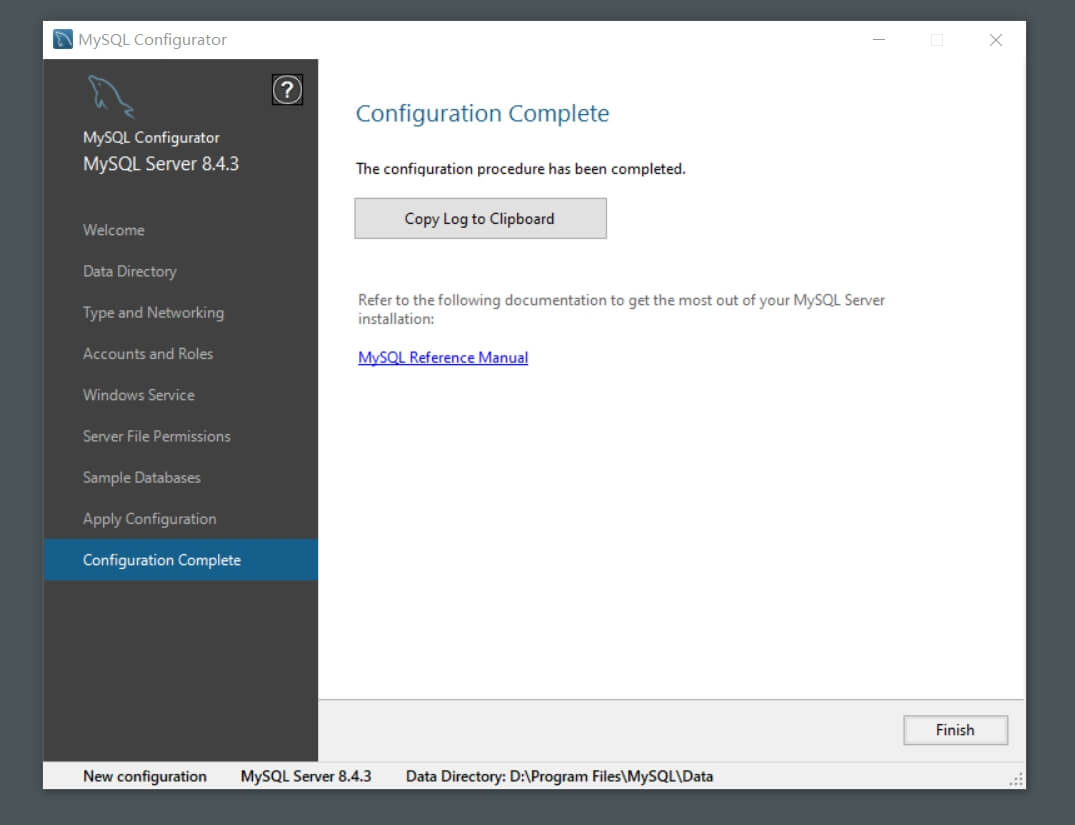Open the Server File Permissions step
This screenshot has height=825, width=1075.
156,436
